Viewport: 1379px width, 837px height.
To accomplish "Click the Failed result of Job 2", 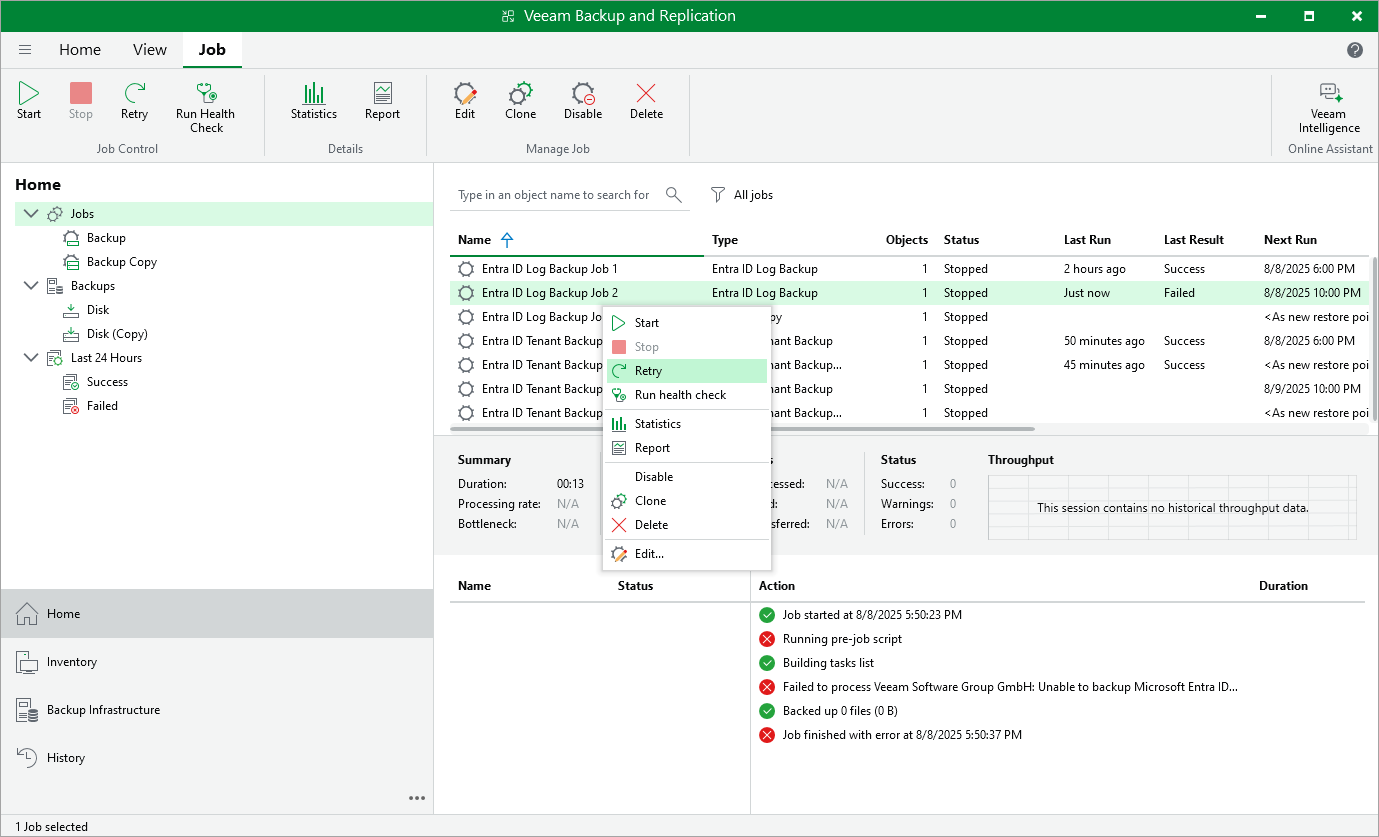I will 1179,293.
